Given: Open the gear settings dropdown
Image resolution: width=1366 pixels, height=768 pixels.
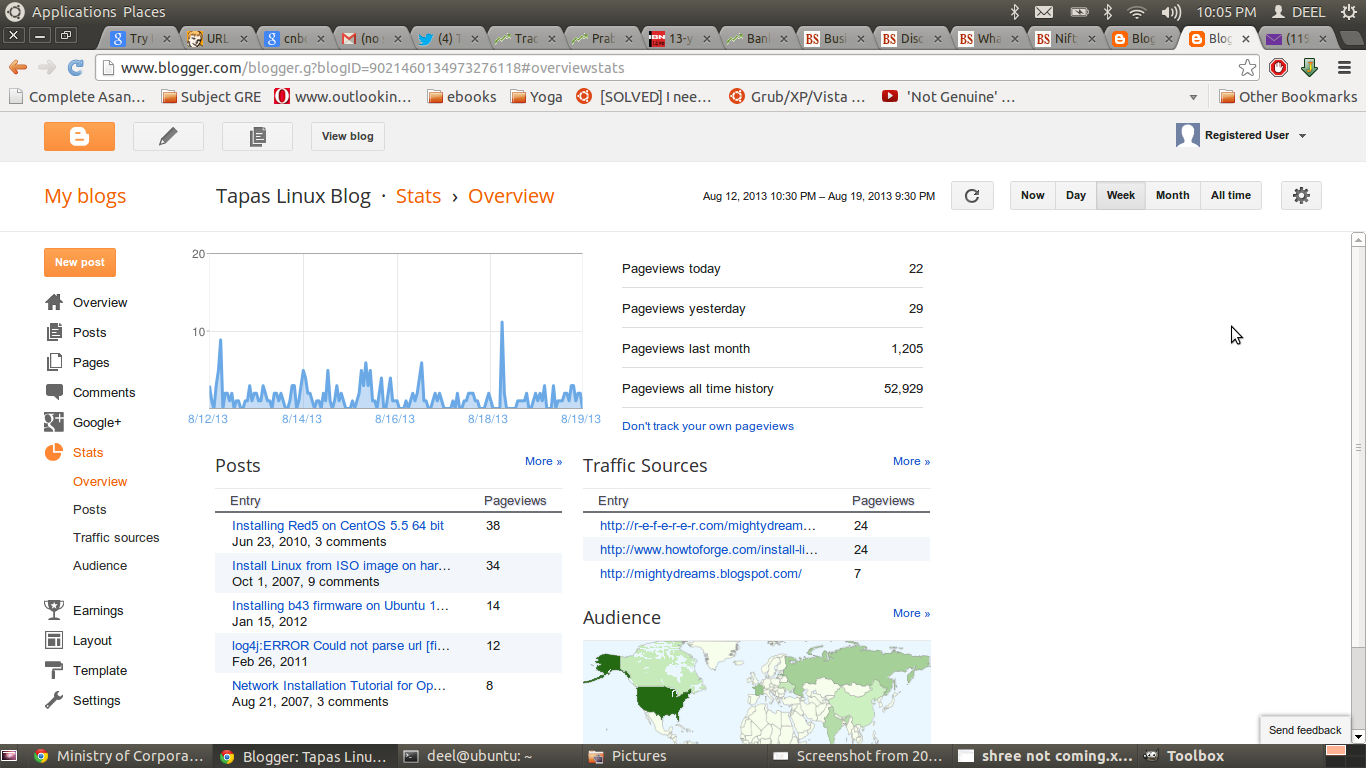Looking at the screenshot, I should pyautogui.click(x=1301, y=195).
